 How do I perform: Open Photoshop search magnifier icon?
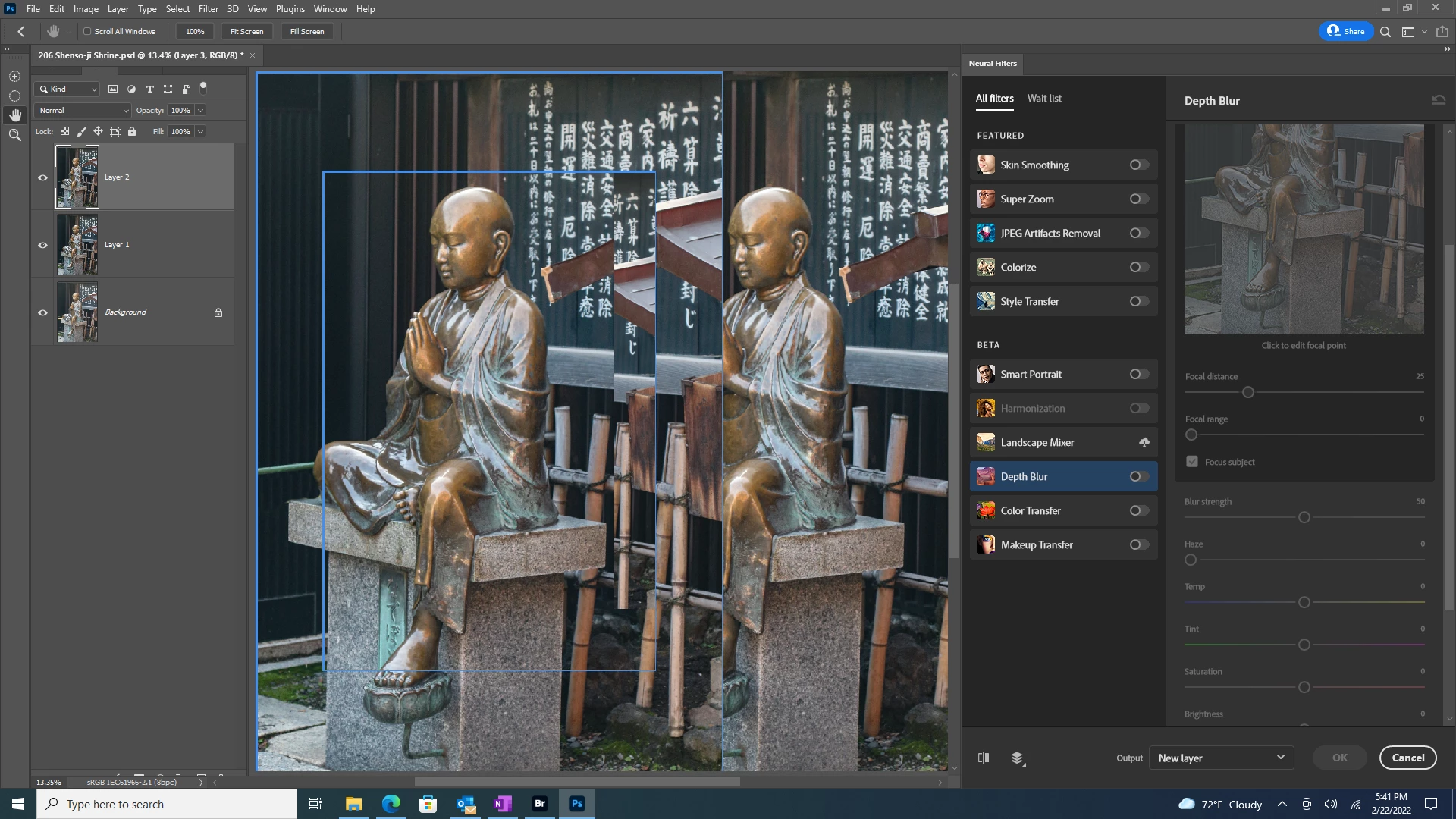point(1385,32)
